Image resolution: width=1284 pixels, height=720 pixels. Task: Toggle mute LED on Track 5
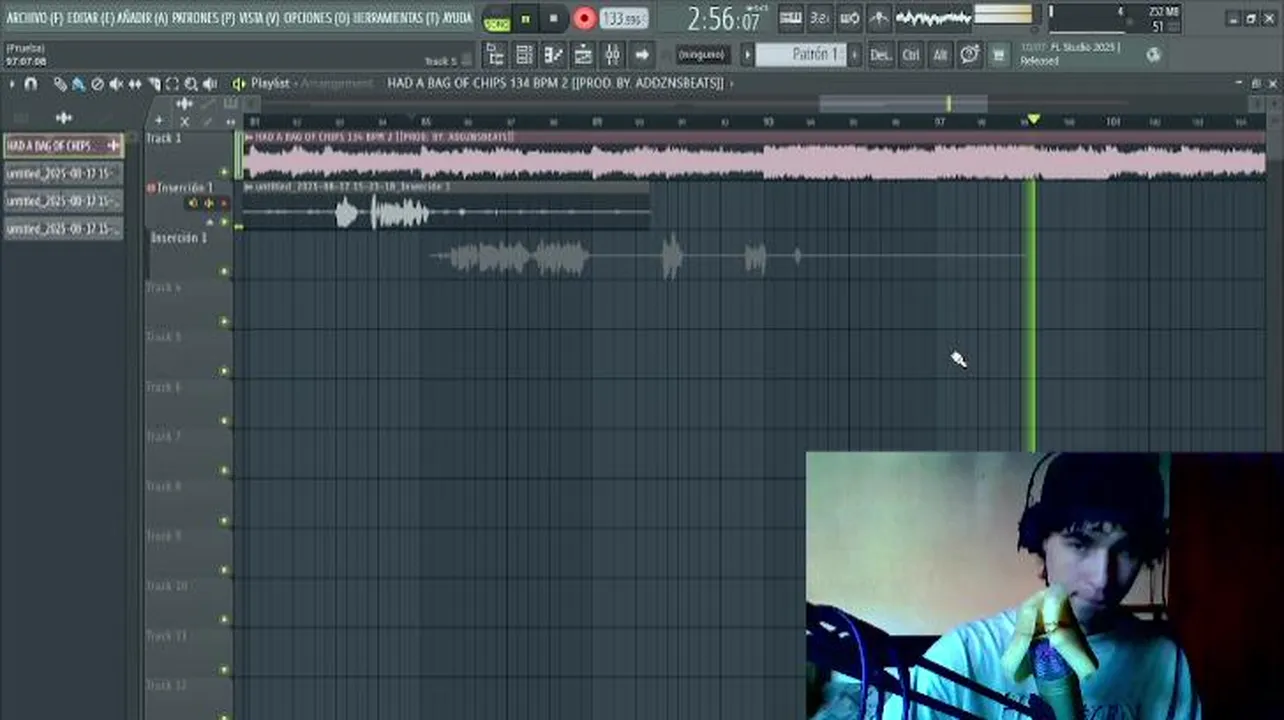coord(224,371)
